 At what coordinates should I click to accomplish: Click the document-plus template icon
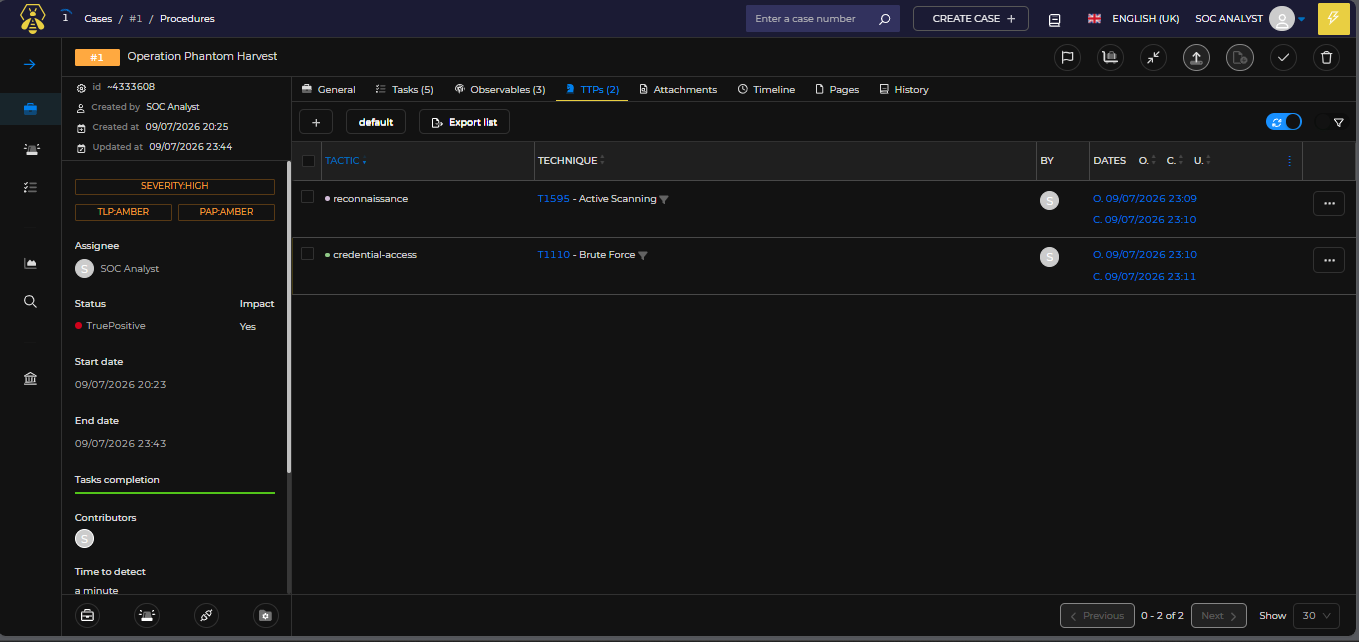tap(1240, 58)
